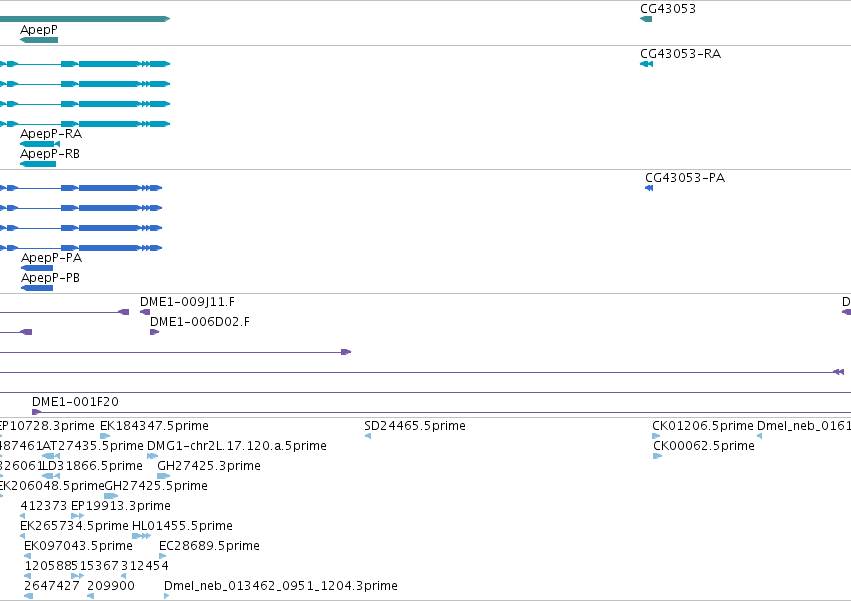Image resolution: width=851 pixels, height=601 pixels.
Task: Select the arrow under 2647427
Action: point(29,596)
